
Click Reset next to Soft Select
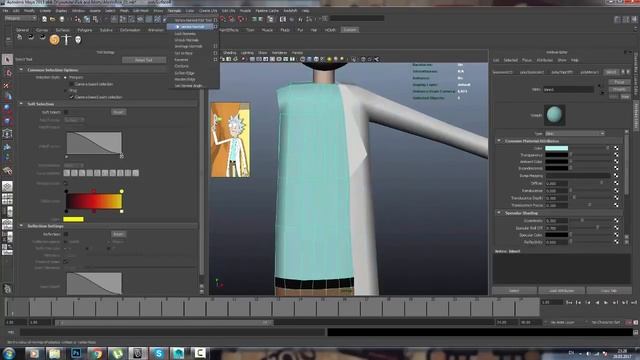click(x=118, y=112)
